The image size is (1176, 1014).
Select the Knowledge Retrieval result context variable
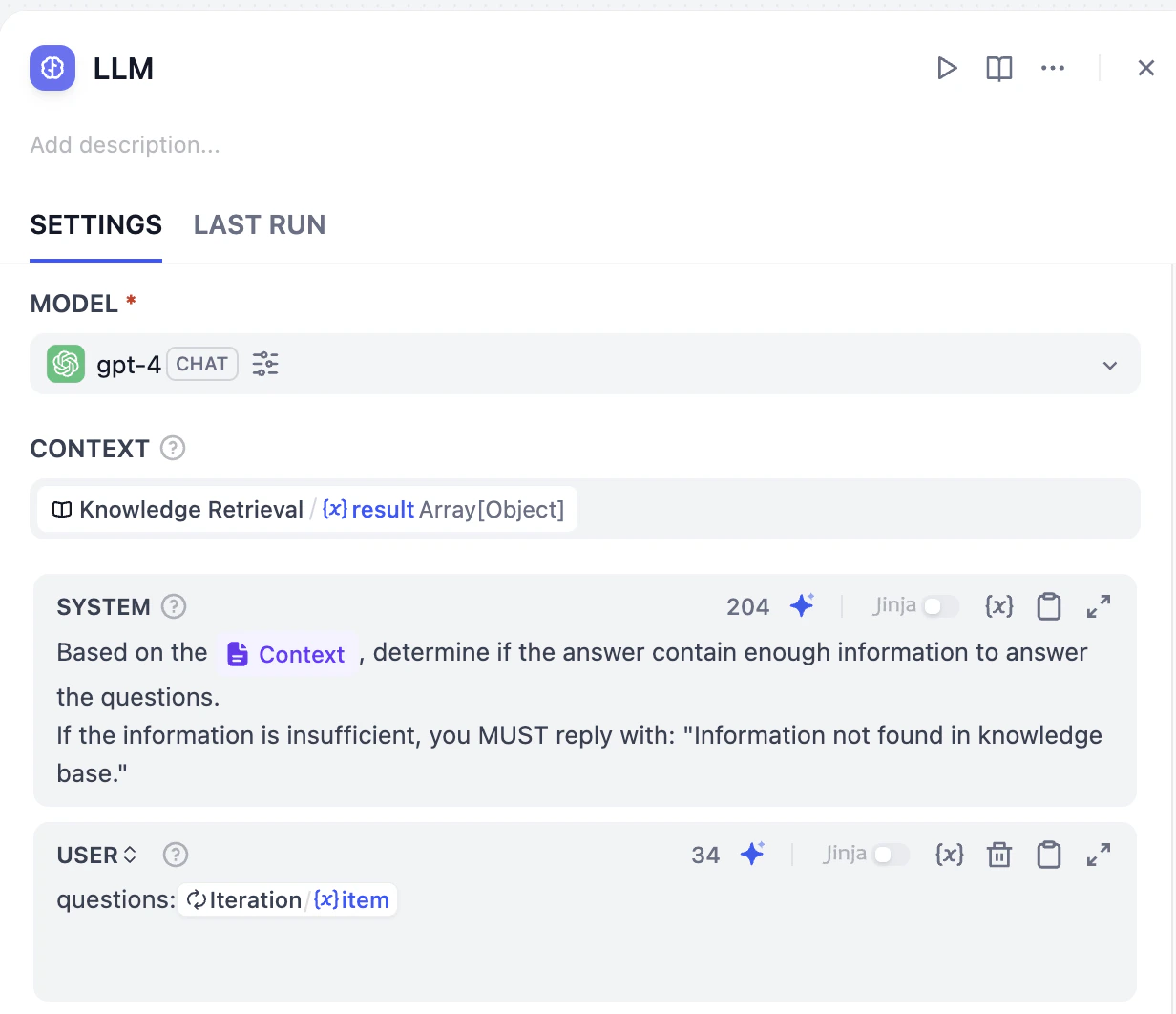tap(307, 509)
